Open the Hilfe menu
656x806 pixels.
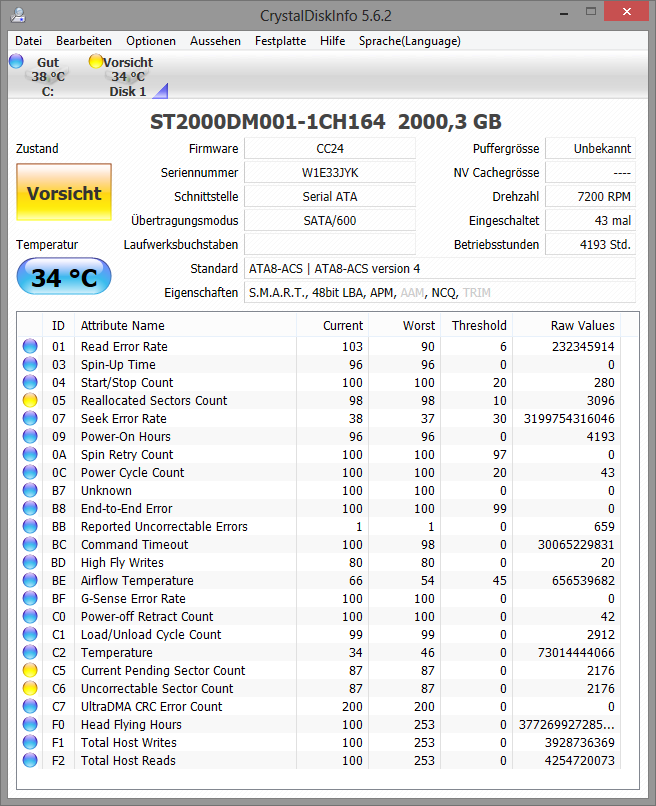click(332, 41)
